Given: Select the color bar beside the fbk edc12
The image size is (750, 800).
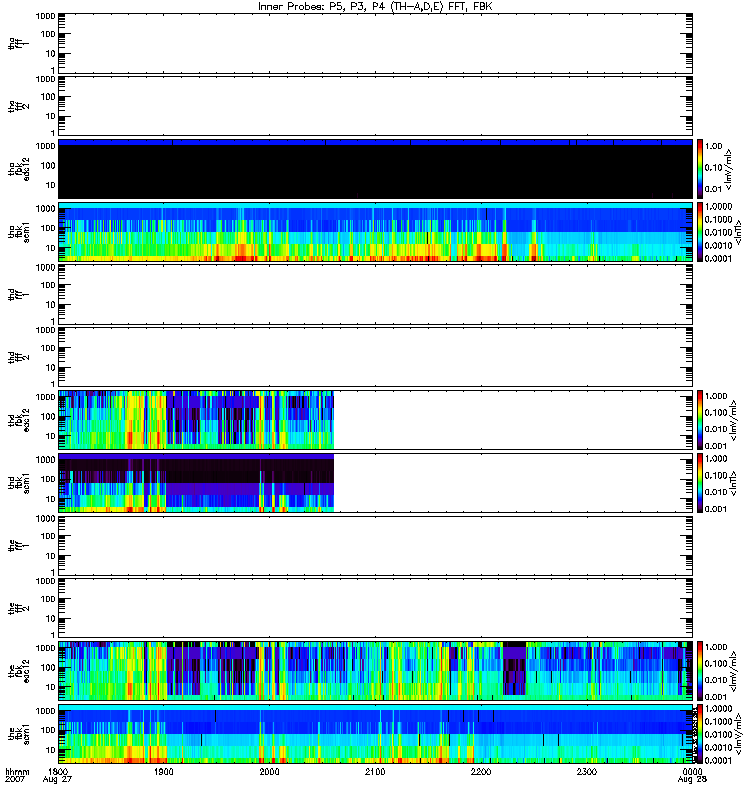Looking at the screenshot, I should click(701, 670).
